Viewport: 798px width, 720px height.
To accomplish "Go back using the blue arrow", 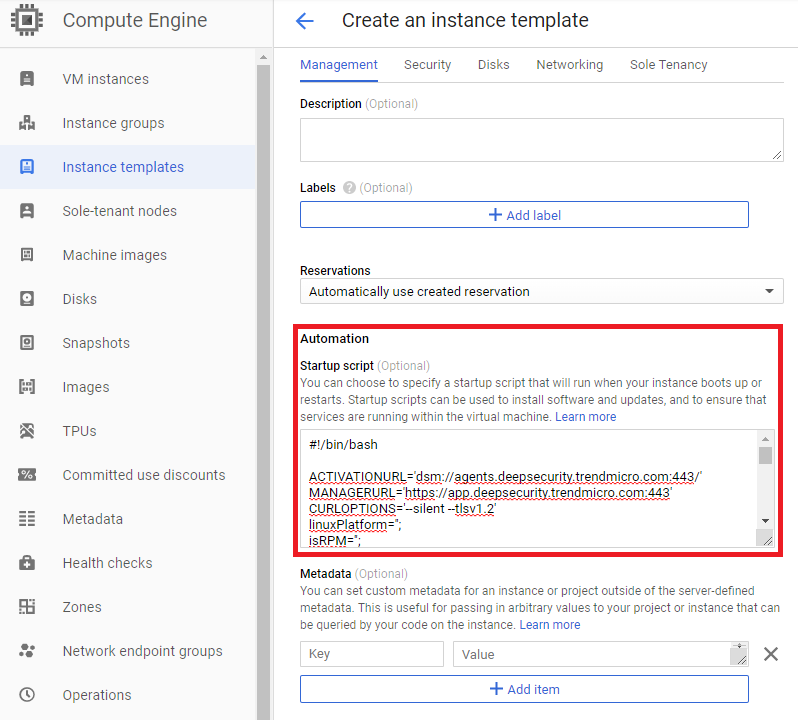I will pyautogui.click(x=305, y=21).
